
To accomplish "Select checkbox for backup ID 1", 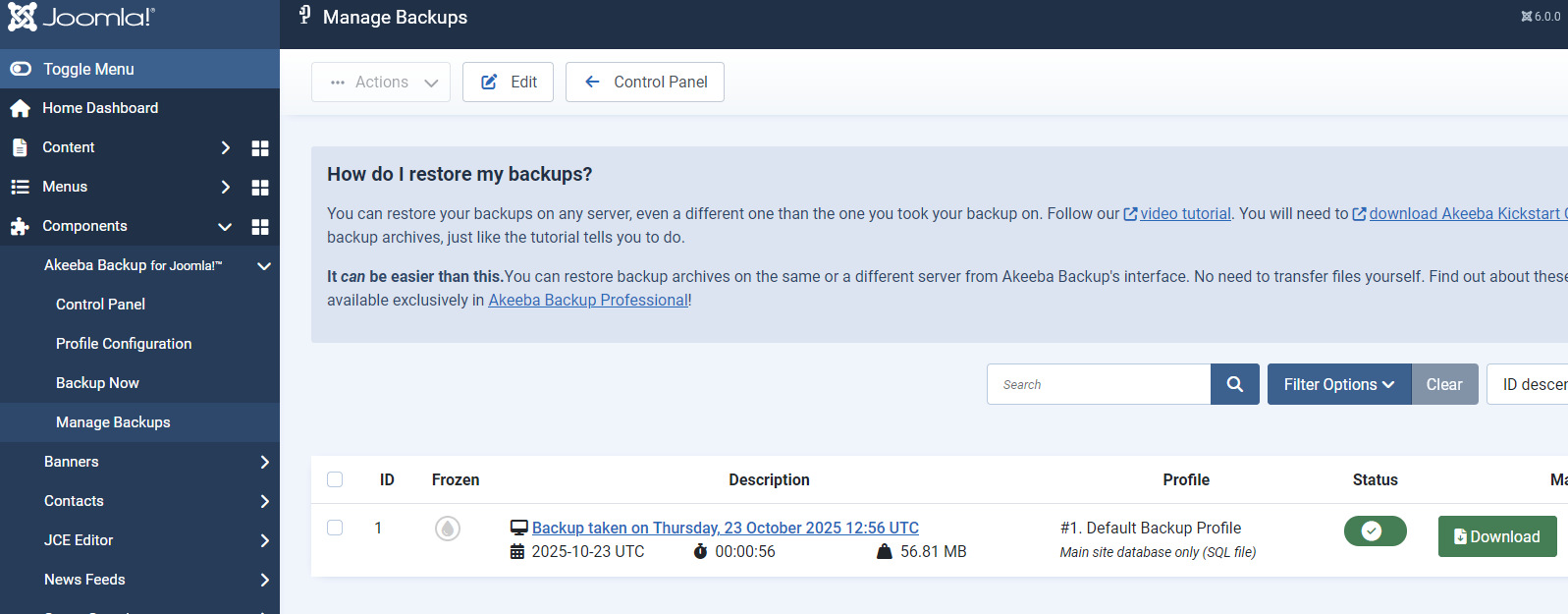I will coord(335,528).
